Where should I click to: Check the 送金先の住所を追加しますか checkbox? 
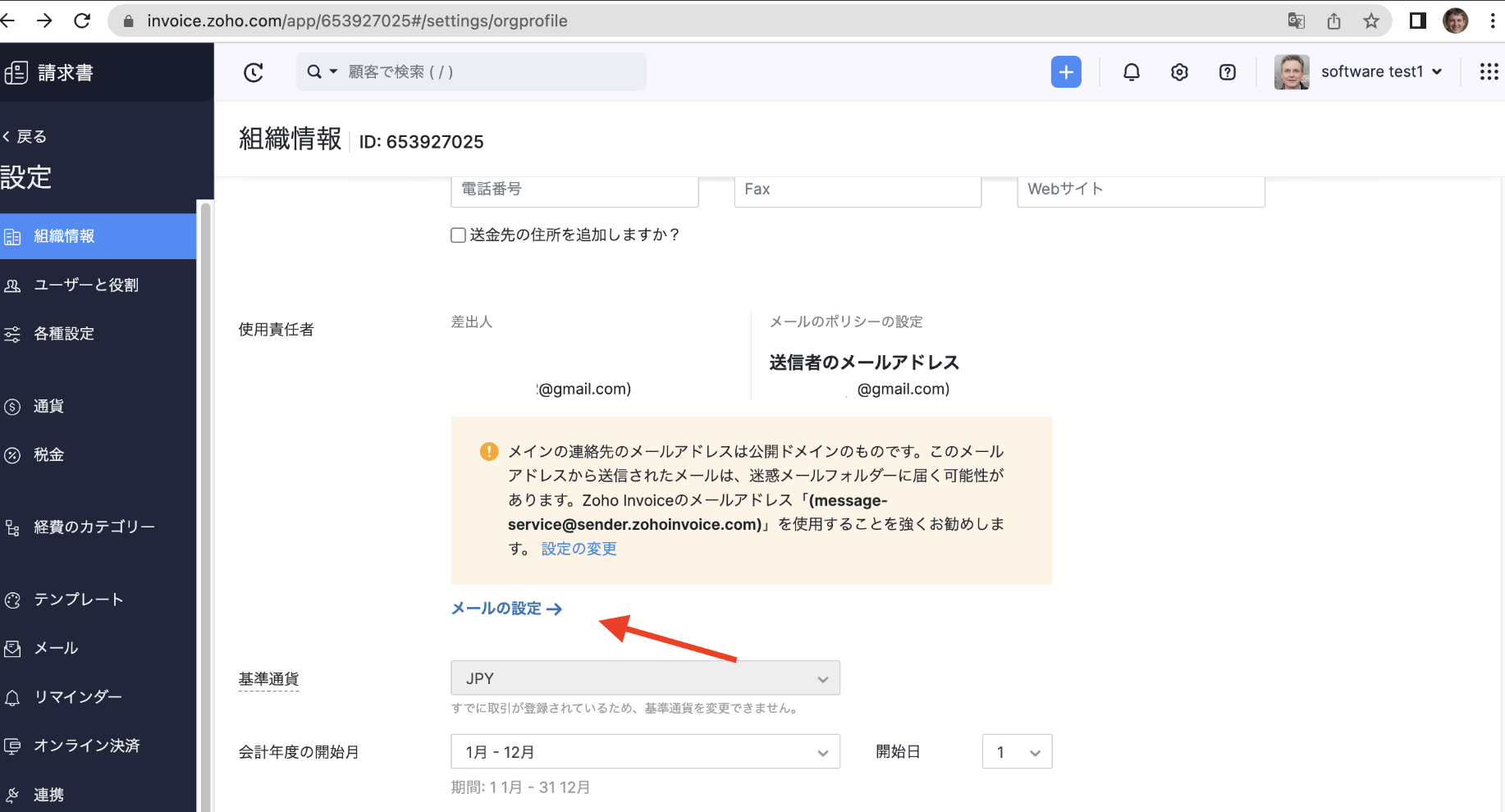[459, 235]
